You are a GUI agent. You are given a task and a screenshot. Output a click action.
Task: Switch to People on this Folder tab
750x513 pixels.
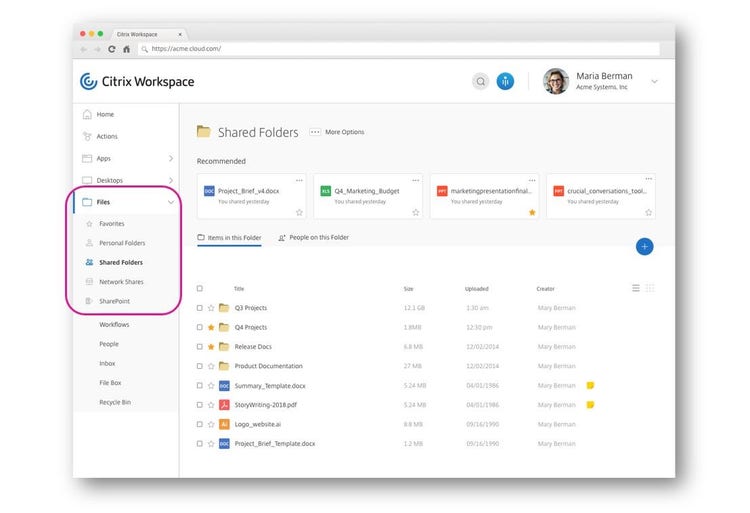click(x=314, y=238)
